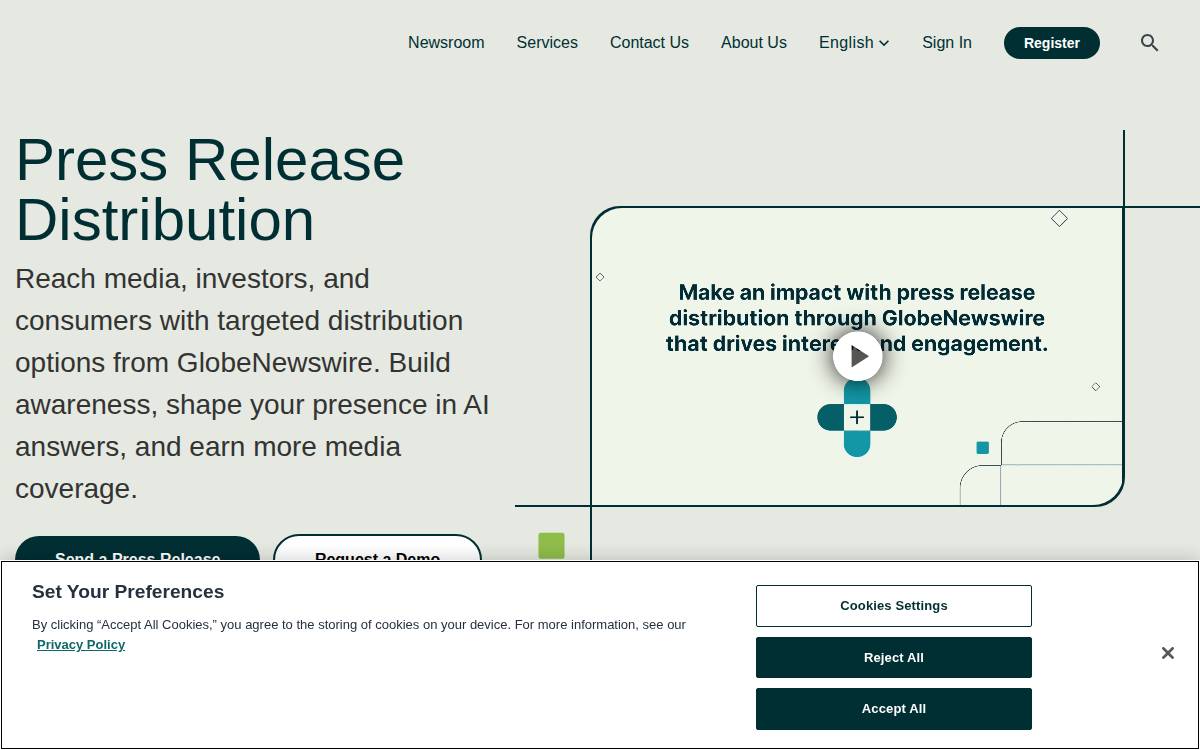The width and height of the screenshot is (1200, 750).
Task: Close the cookie preferences banner
Action: [1167, 653]
